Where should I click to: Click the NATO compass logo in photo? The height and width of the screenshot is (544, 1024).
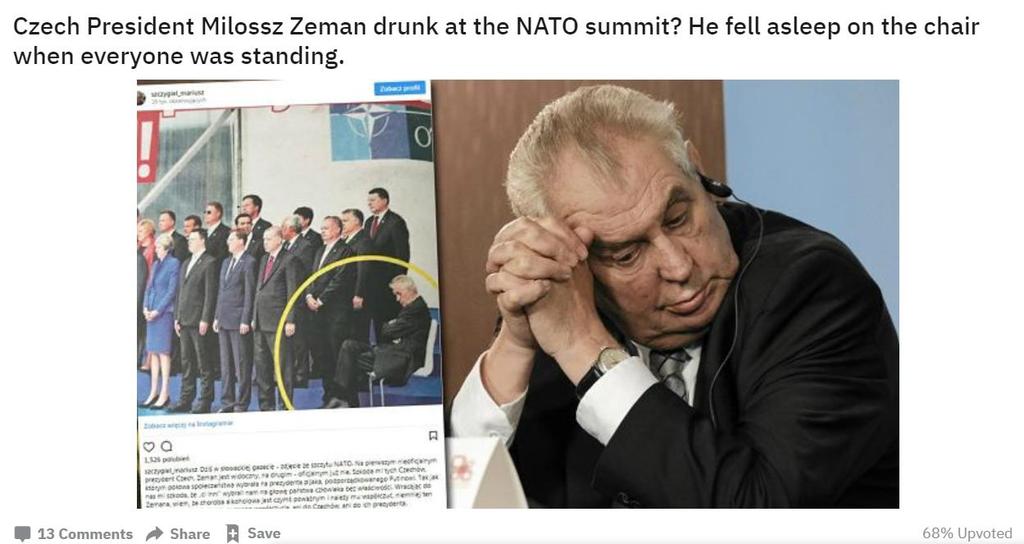click(368, 121)
